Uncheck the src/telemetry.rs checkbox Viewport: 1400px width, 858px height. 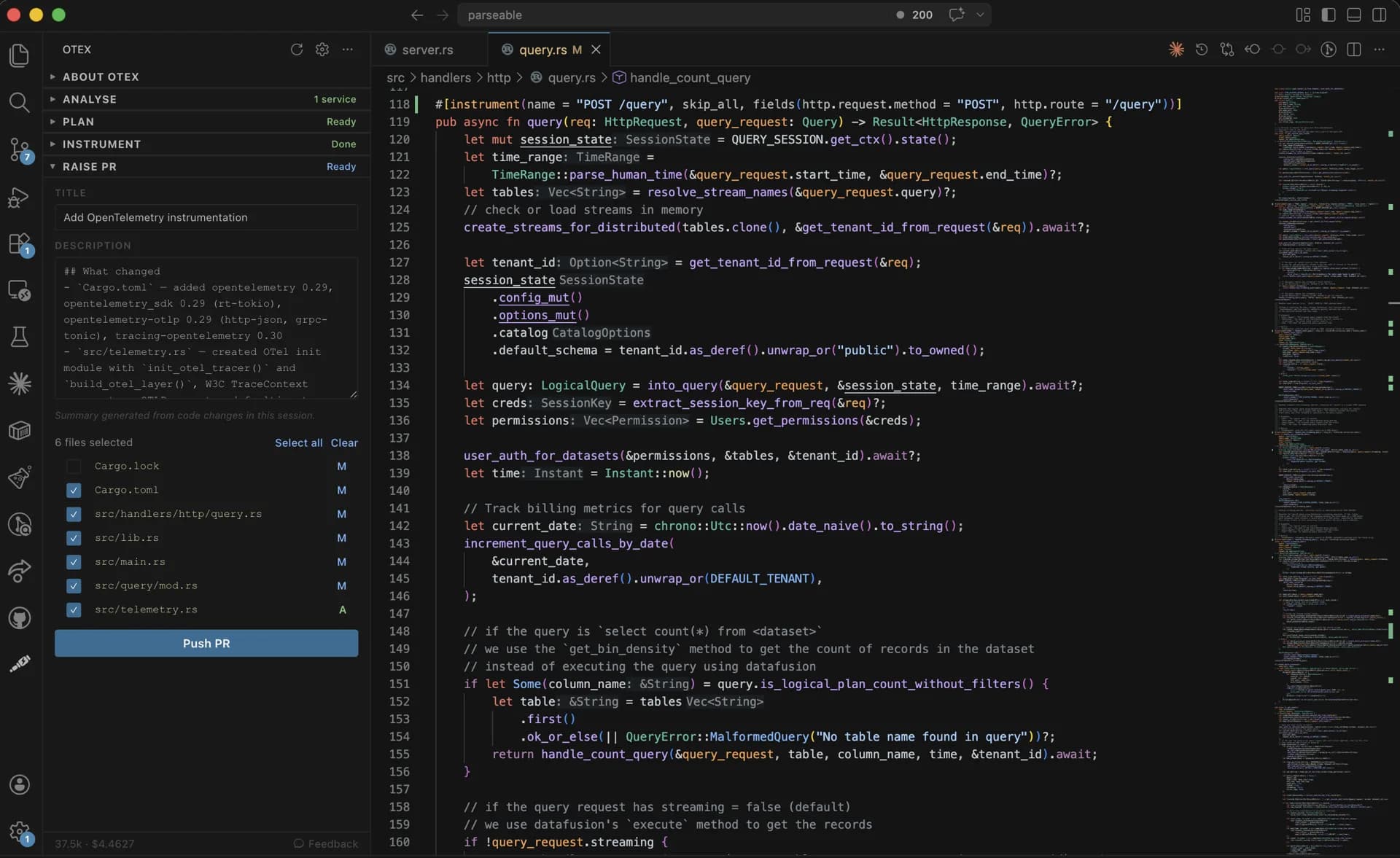pos(74,610)
